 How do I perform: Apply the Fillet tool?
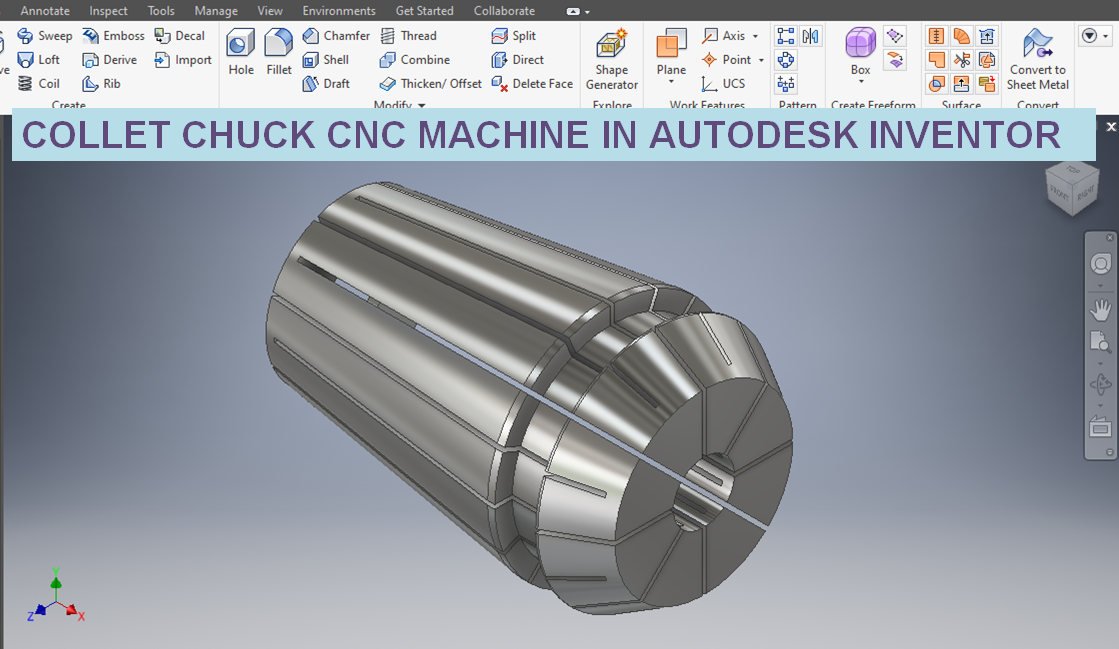pos(278,52)
